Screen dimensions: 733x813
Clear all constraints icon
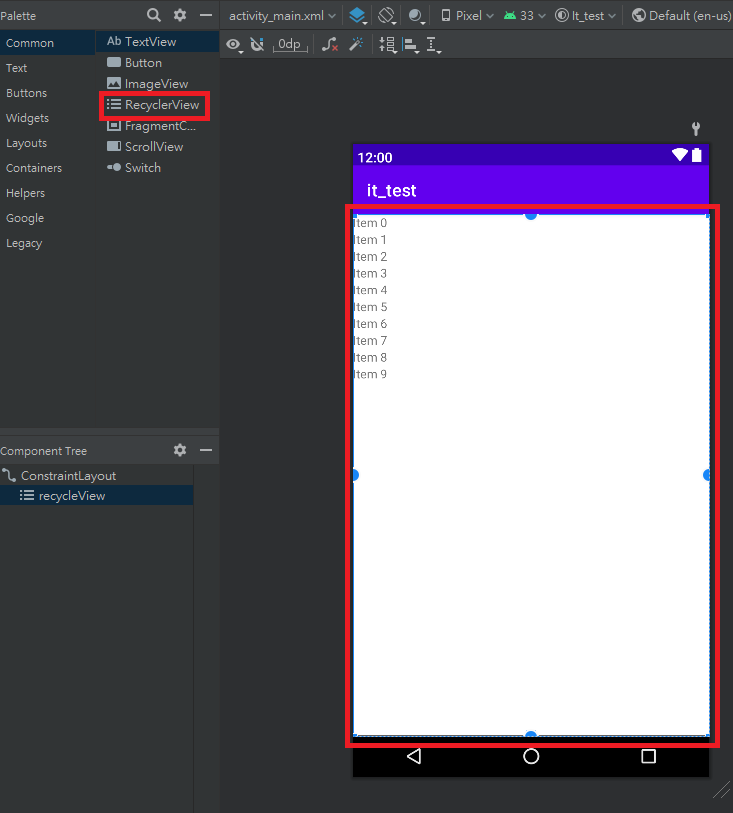330,45
